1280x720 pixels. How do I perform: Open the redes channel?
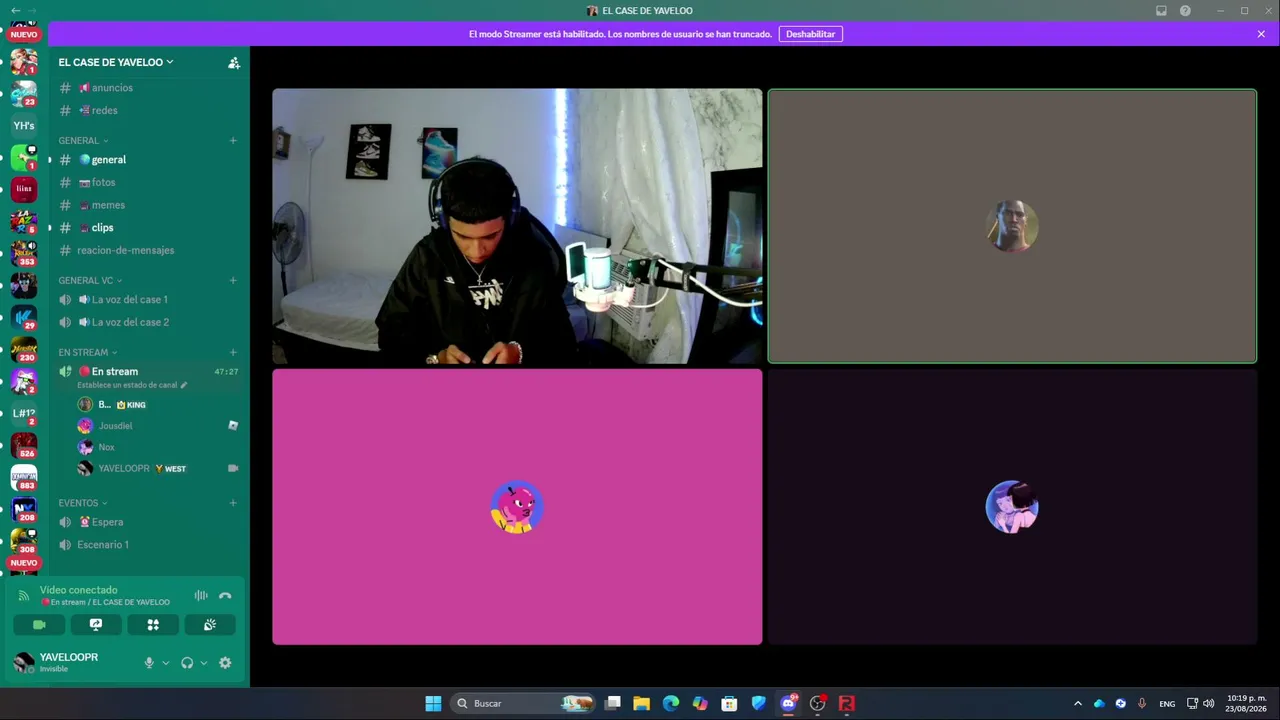(148, 111)
